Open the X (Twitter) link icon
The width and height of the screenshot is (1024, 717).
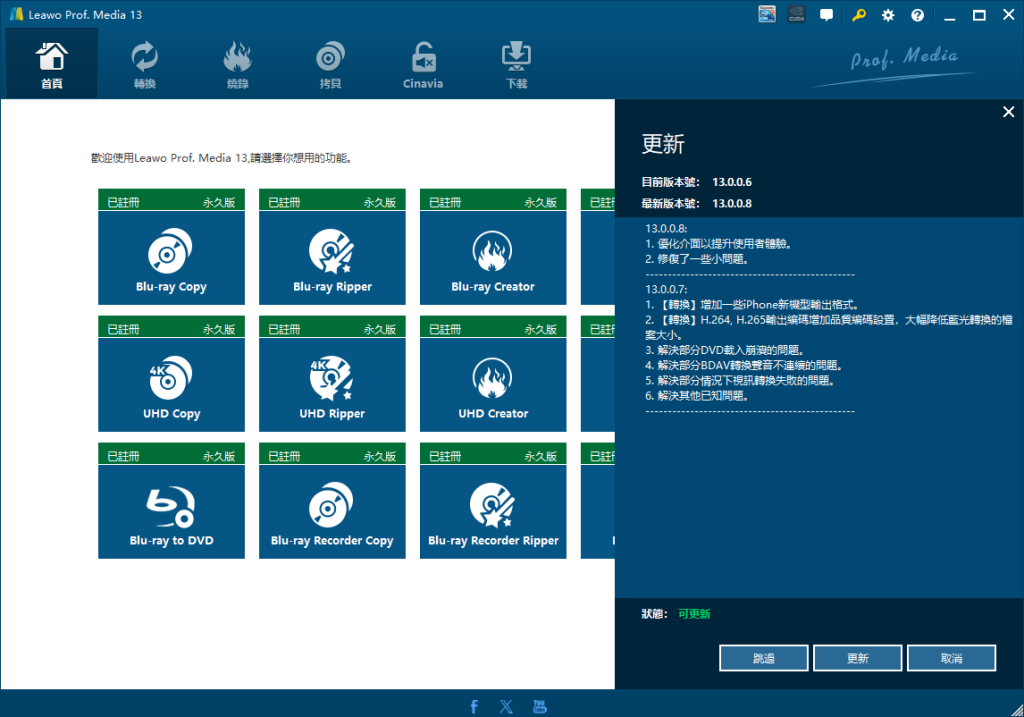[x=506, y=706]
